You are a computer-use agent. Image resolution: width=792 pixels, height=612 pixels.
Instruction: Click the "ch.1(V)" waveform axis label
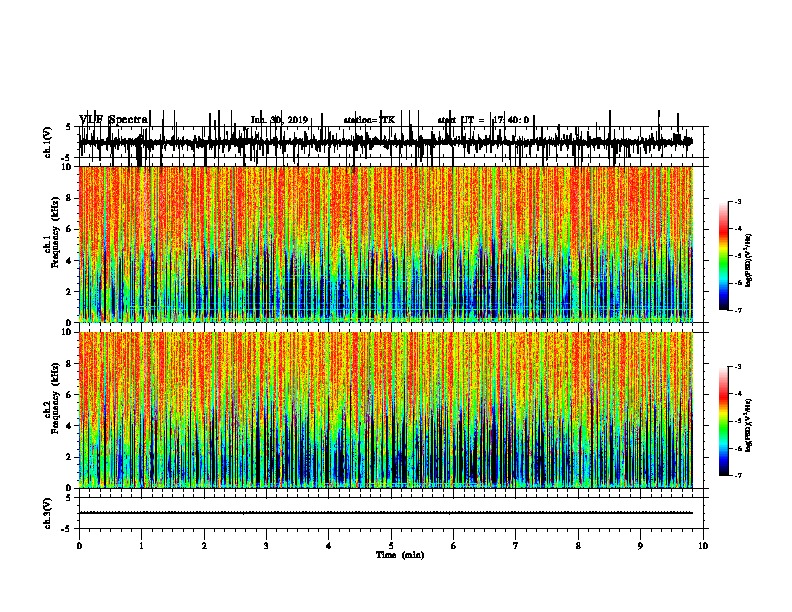tap(48, 142)
